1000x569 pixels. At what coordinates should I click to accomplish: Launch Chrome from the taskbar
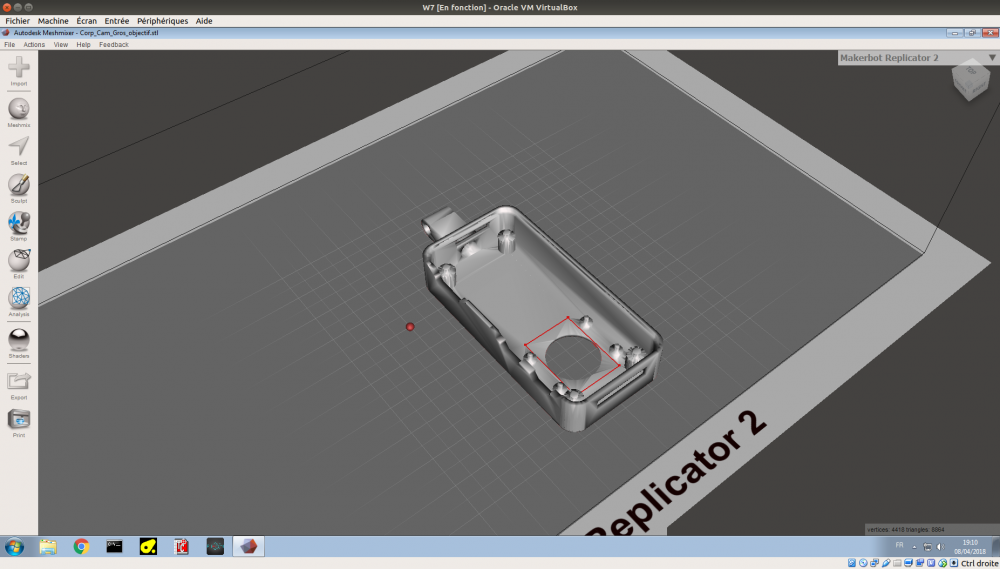tap(81, 547)
